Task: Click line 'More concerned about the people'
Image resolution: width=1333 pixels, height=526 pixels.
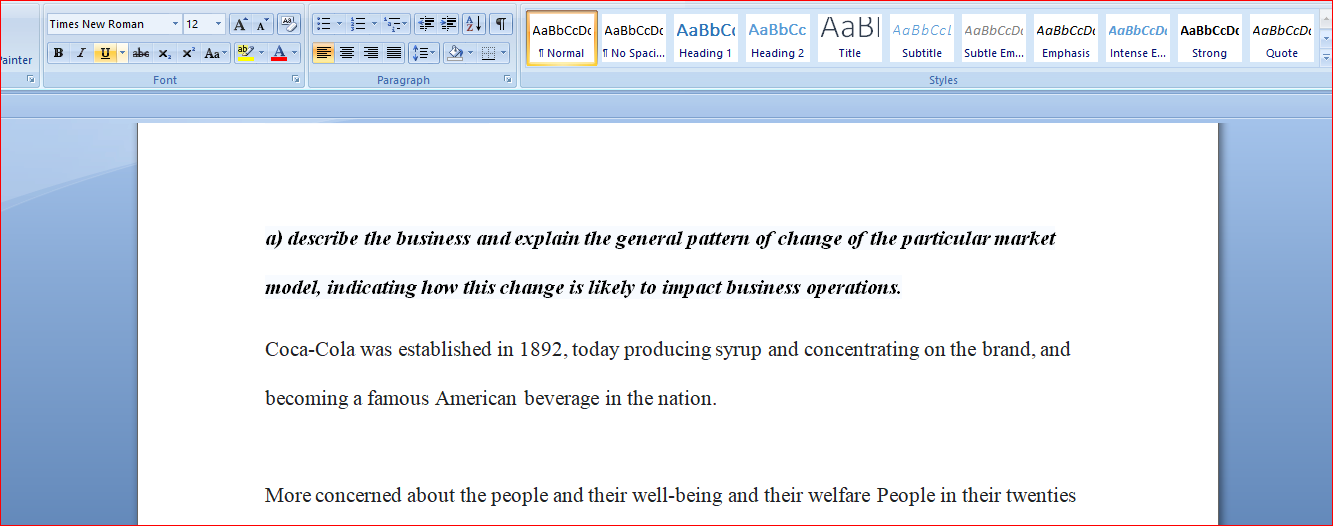Action: point(670,496)
